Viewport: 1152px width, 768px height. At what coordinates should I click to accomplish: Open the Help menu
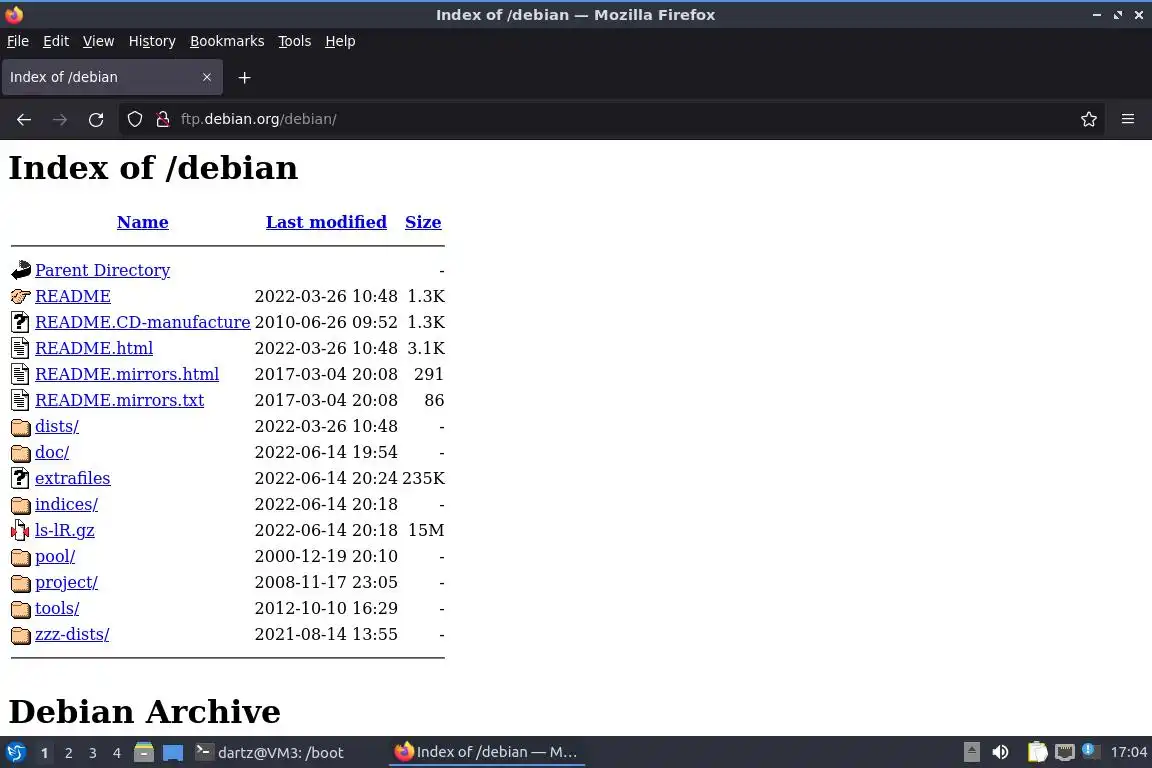pos(340,41)
